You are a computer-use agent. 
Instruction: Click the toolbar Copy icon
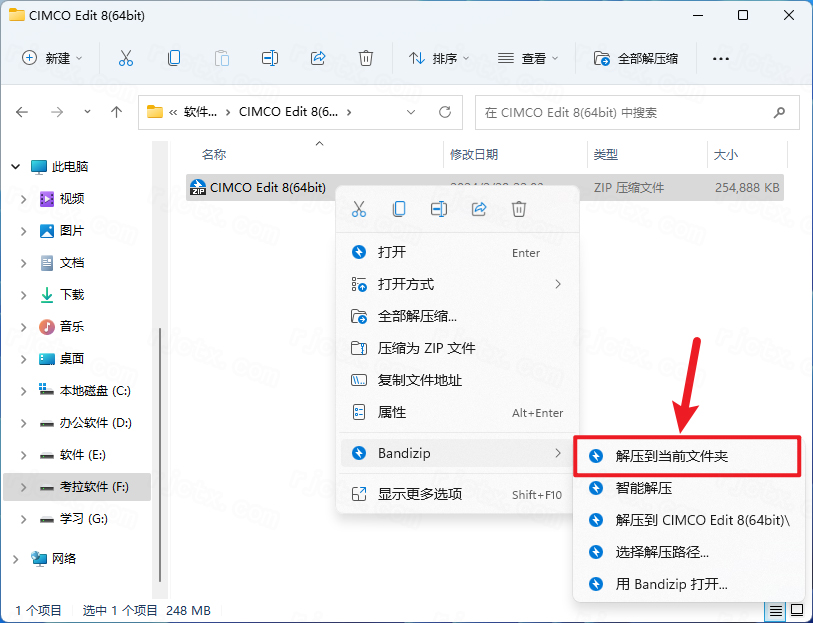point(174,58)
